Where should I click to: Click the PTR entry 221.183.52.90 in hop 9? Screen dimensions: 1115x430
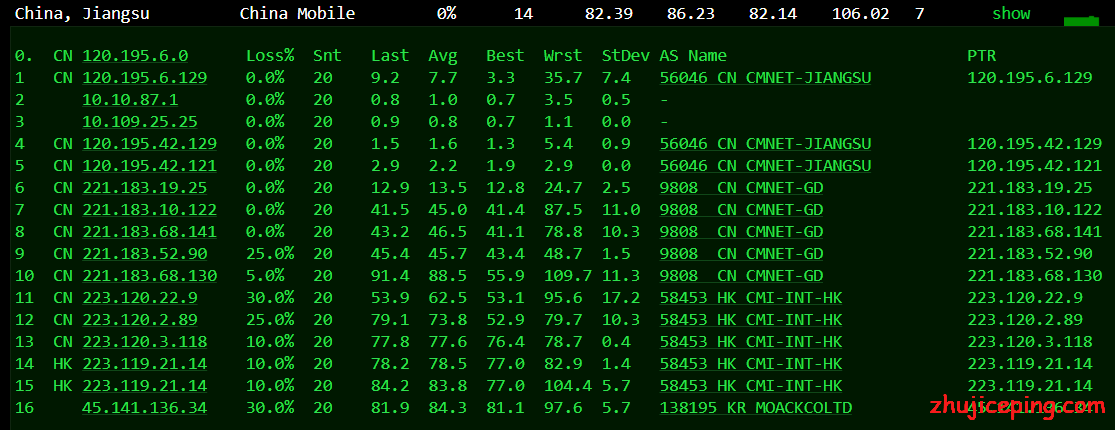(1030, 254)
